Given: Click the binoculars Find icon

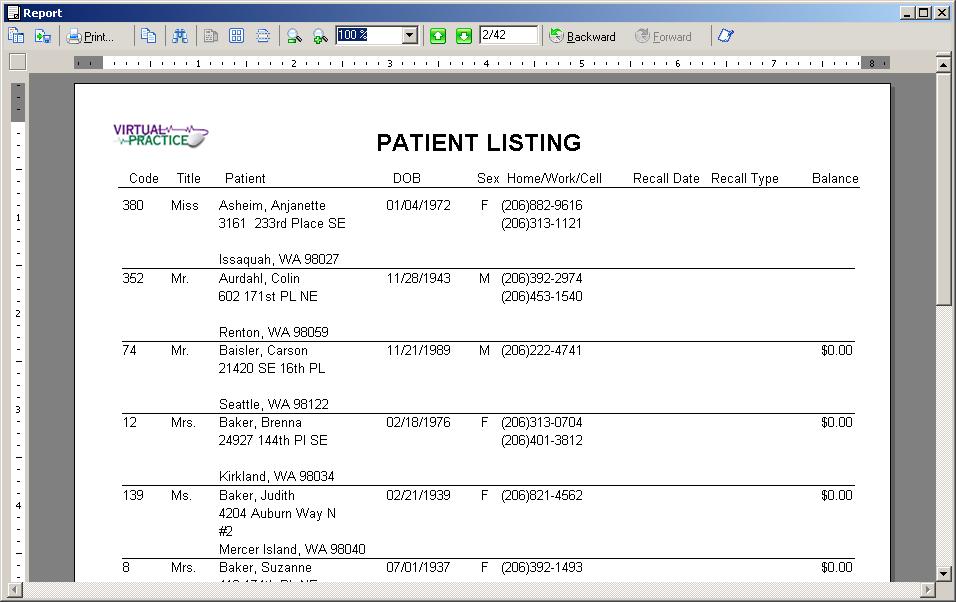Looking at the screenshot, I should (x=180, y=36).
